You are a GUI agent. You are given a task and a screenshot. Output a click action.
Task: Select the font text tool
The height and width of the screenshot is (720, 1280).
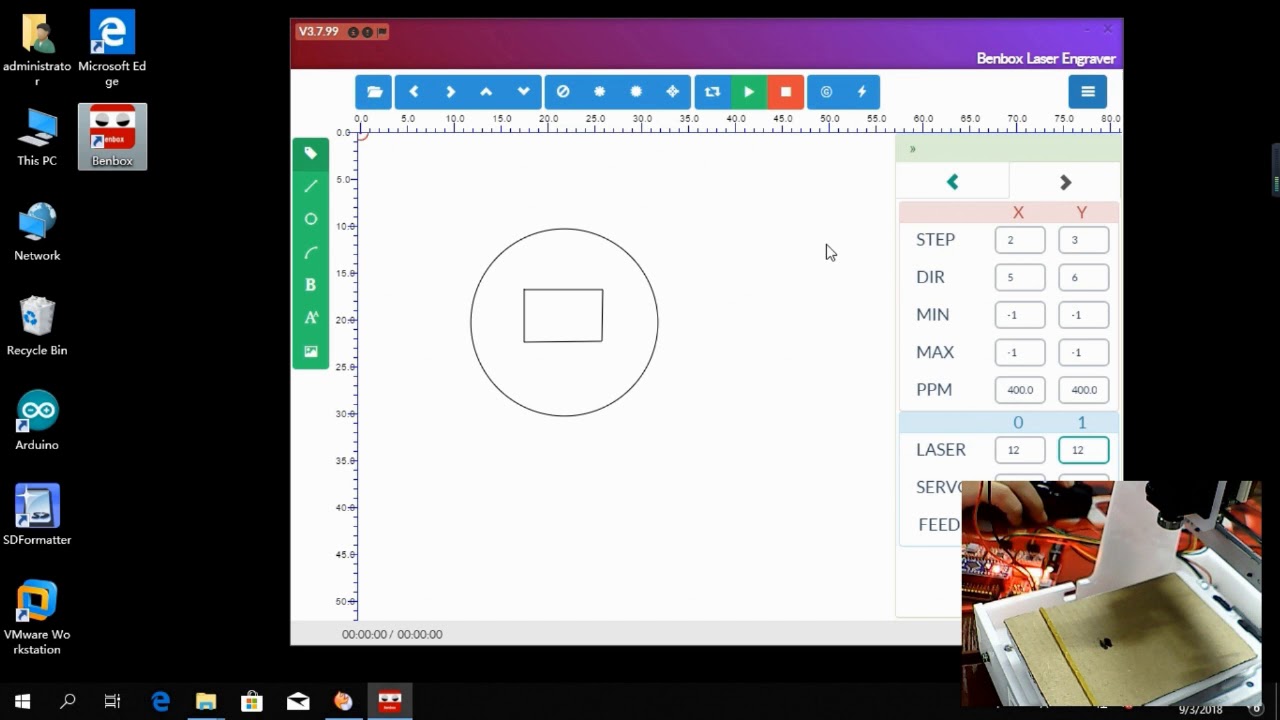311,318
